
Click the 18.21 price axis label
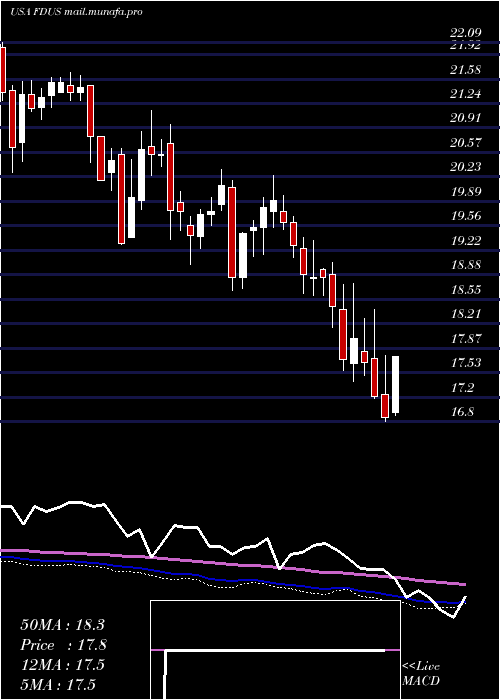[x=465, y=314]
